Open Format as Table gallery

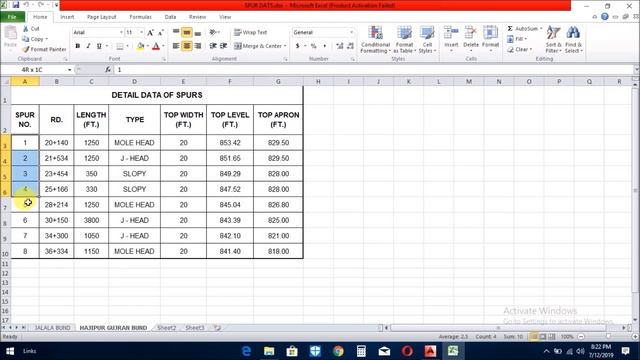[x=404, y=40]
